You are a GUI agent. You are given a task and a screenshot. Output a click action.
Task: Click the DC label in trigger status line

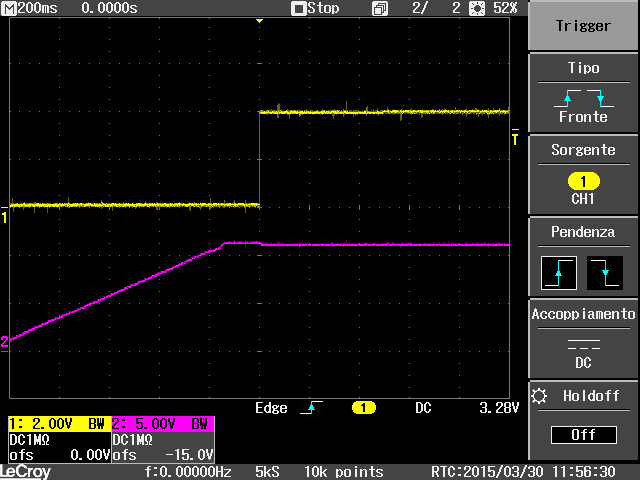point(423,408)
